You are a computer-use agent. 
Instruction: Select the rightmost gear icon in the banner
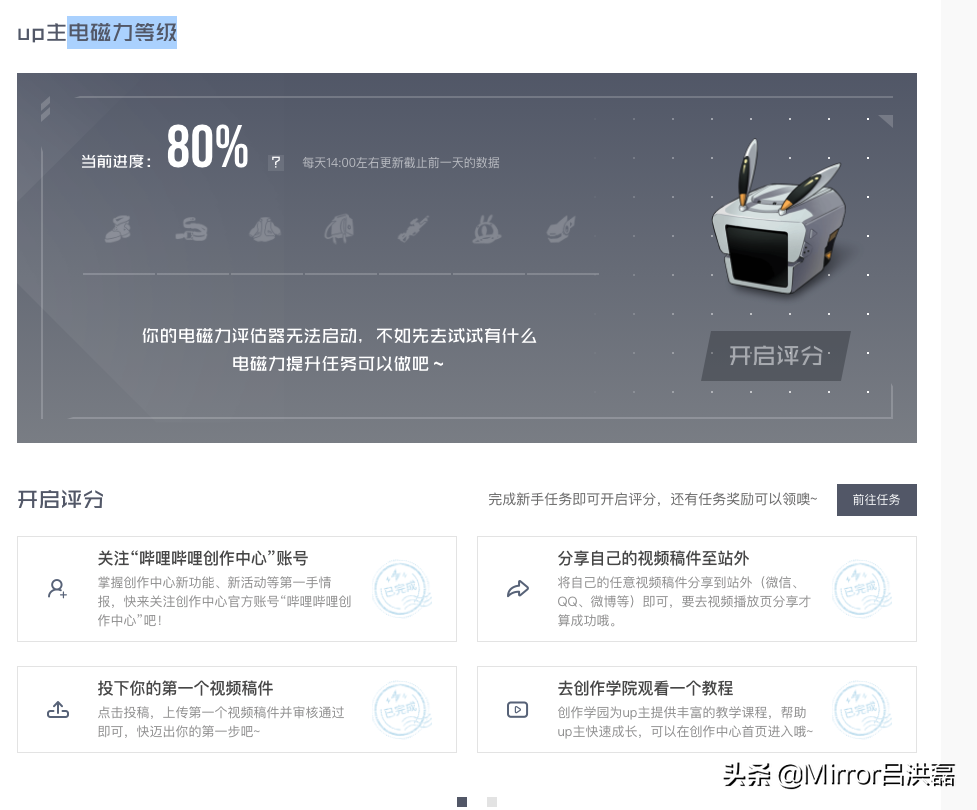pos(561,230)
